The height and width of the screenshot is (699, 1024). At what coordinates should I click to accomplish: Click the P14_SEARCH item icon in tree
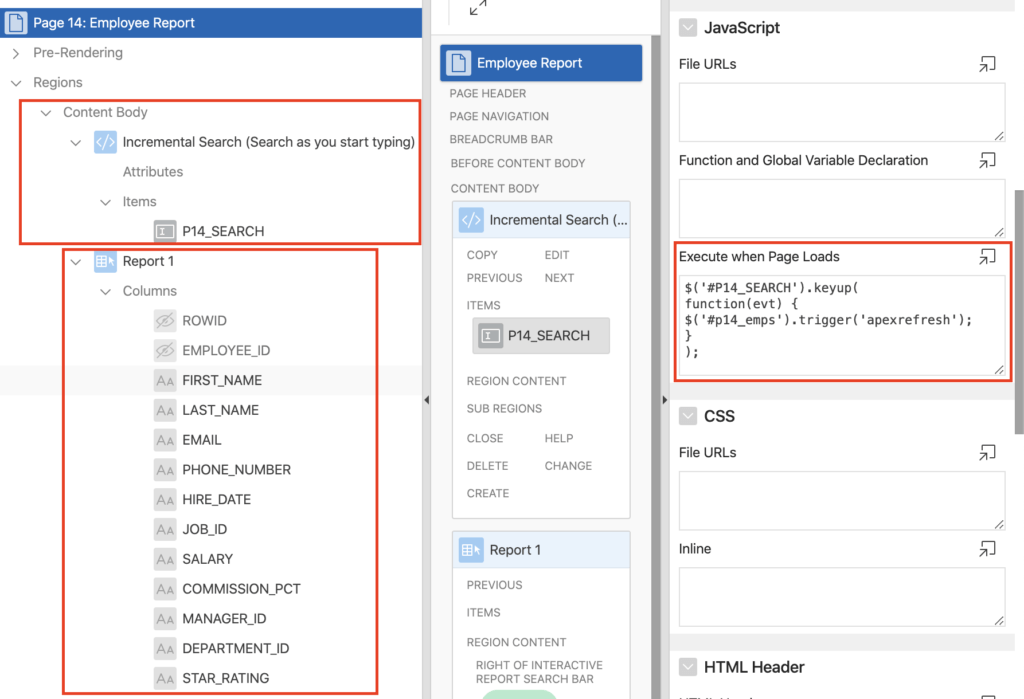click(165, 231)
